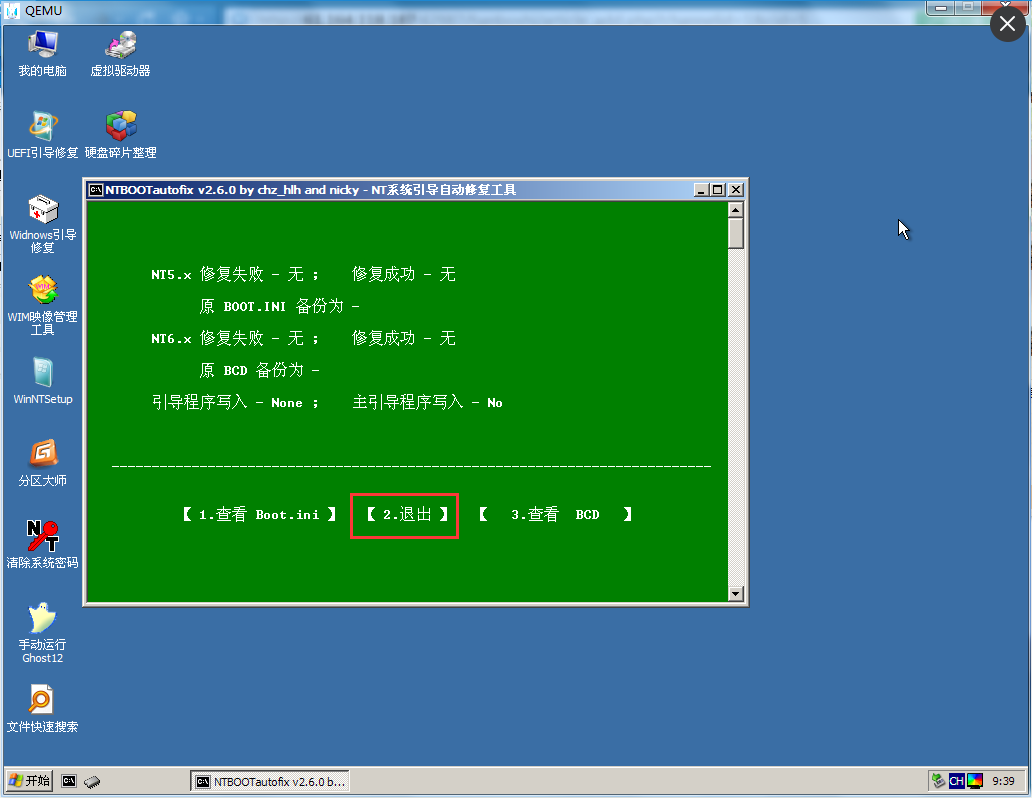
Task: Open 手动运行 Ghost12 desktop icon
Action: pyautogui.click(x=42, y=620)
